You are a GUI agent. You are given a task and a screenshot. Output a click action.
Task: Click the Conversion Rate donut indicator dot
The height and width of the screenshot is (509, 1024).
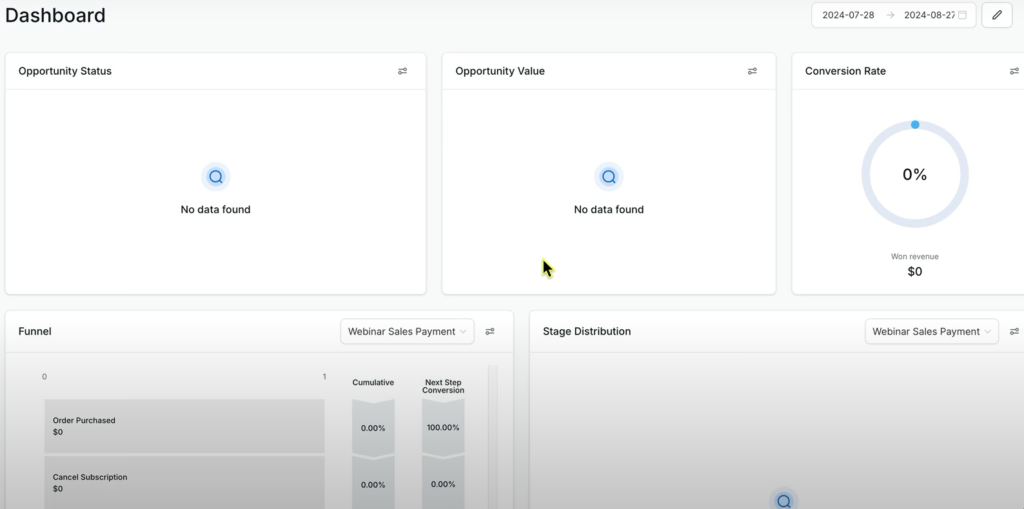coord(915,124)
